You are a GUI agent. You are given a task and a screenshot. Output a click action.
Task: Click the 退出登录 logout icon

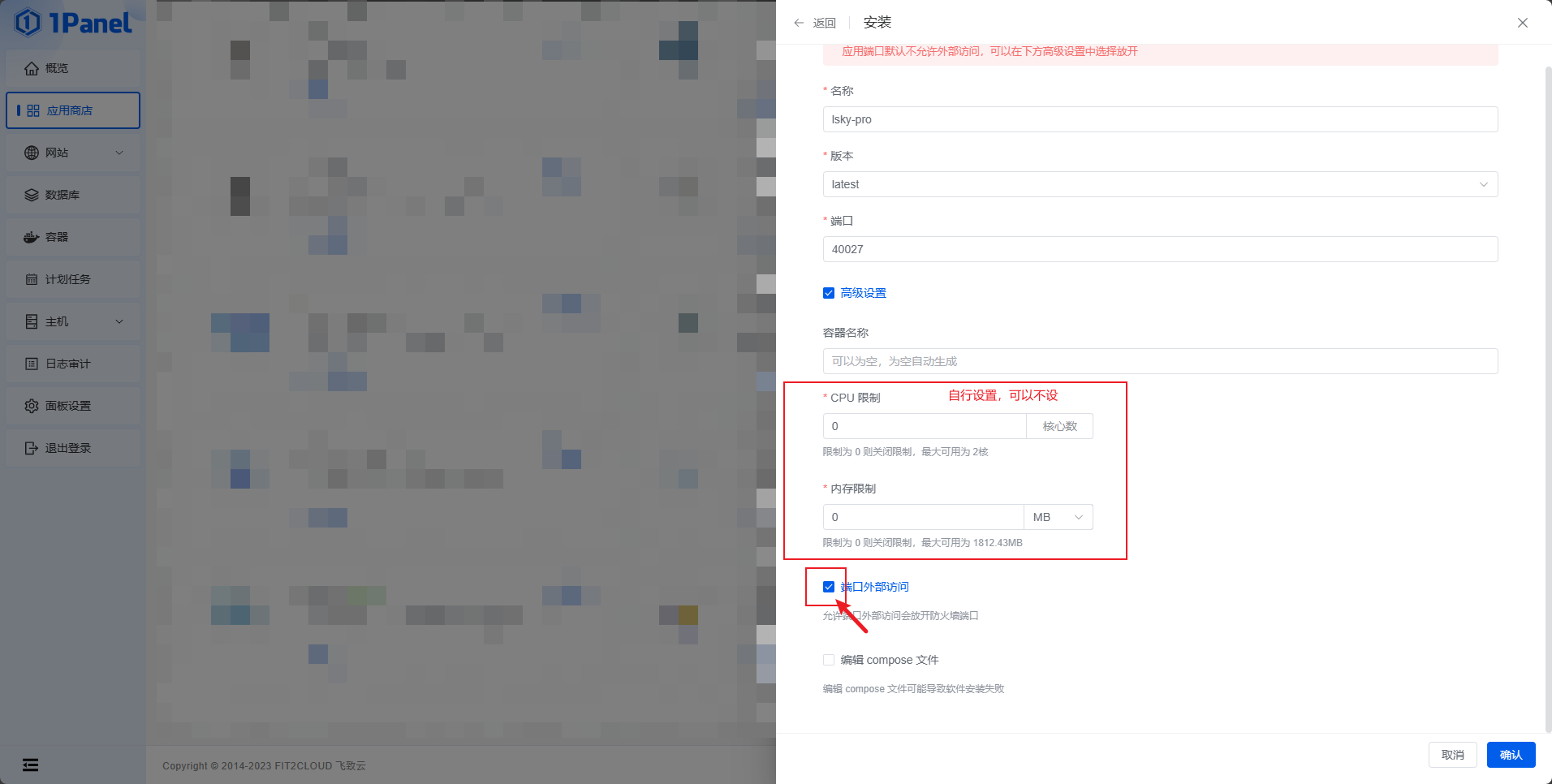[32, 448]
